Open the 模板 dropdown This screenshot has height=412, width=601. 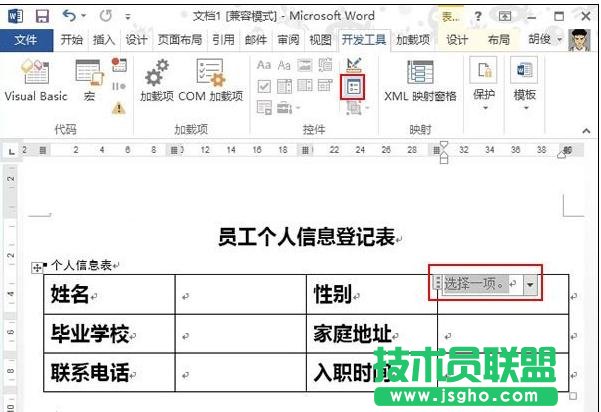click(524, 84)
